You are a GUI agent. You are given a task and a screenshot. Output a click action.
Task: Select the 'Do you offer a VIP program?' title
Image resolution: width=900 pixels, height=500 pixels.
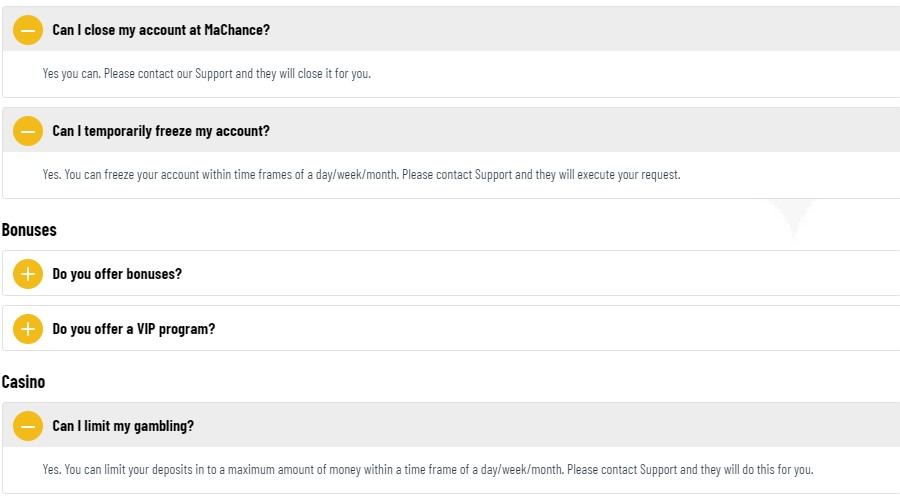pyautogui.click(x=133, y=329)
